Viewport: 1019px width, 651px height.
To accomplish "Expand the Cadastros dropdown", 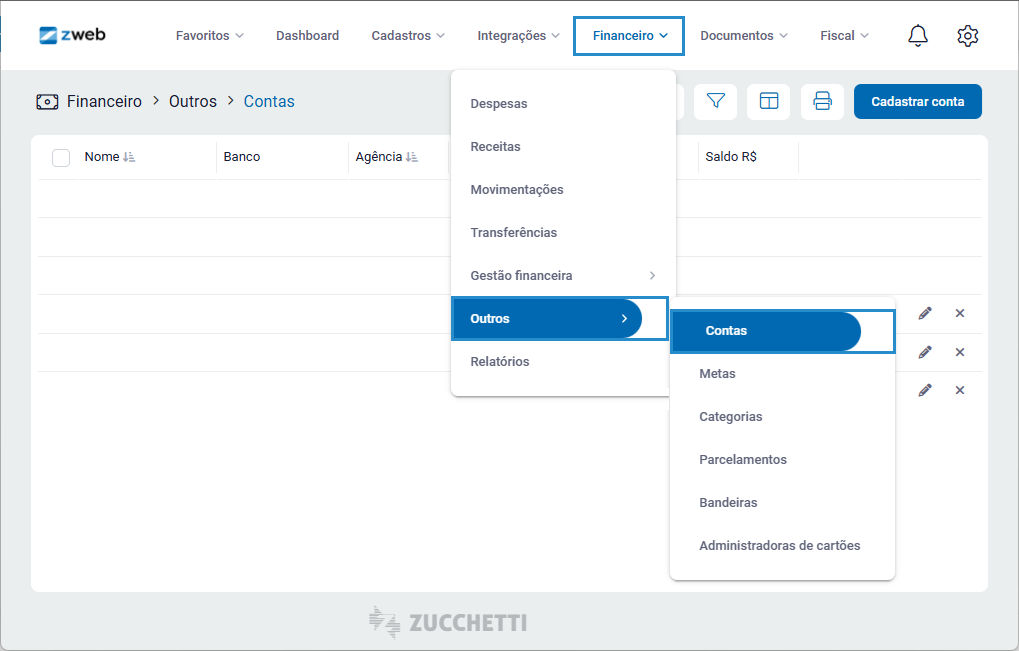I will coord(407,36).
